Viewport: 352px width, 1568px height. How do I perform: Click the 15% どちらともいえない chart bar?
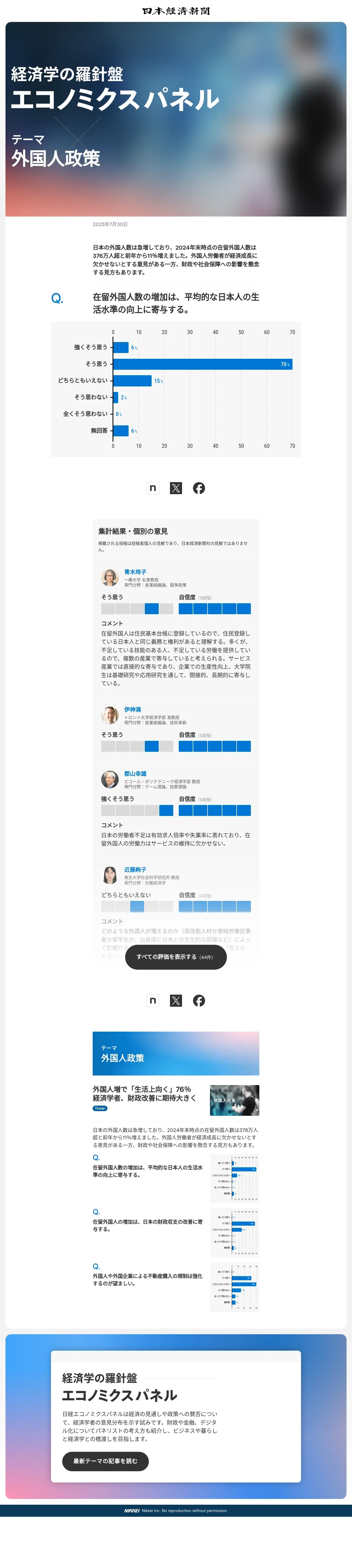pos(132,380)
